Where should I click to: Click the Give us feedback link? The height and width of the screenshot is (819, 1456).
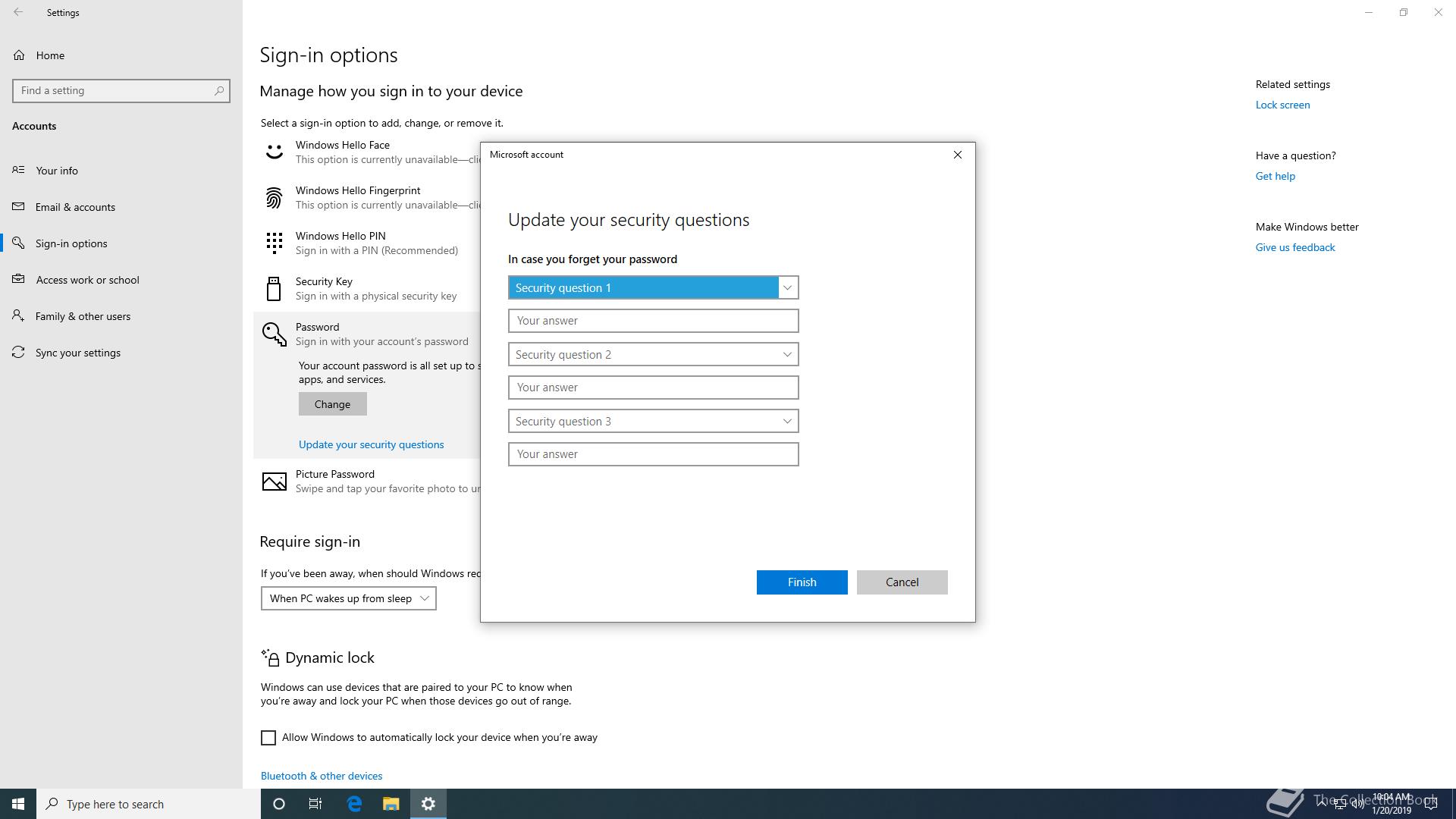click(x=1294, y=247)
